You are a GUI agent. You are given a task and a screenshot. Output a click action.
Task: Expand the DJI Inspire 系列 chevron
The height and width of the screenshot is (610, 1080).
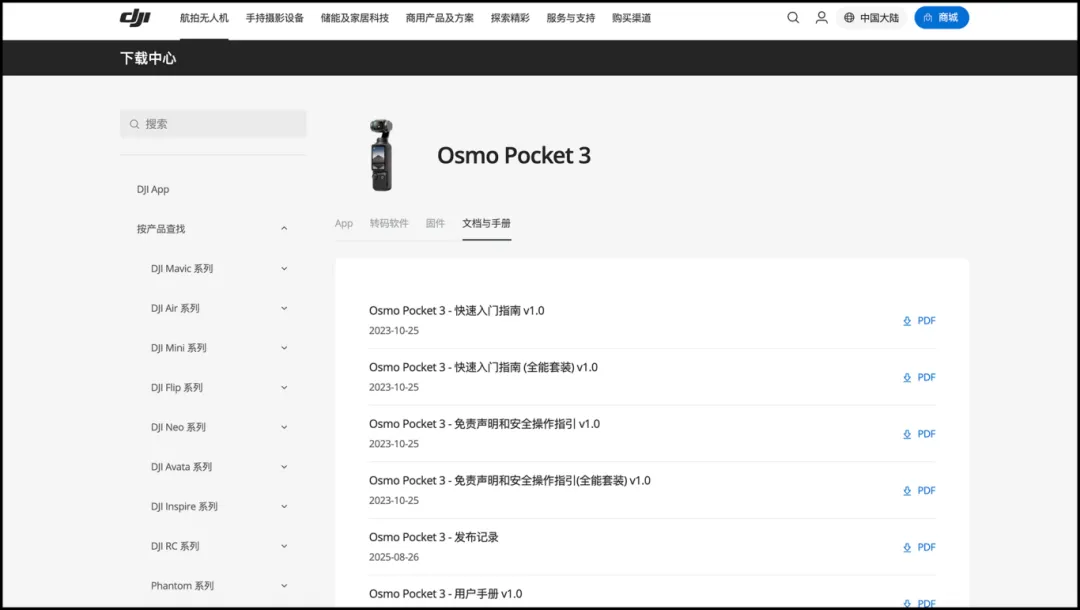pyautogui.click(x=284, y=507)
